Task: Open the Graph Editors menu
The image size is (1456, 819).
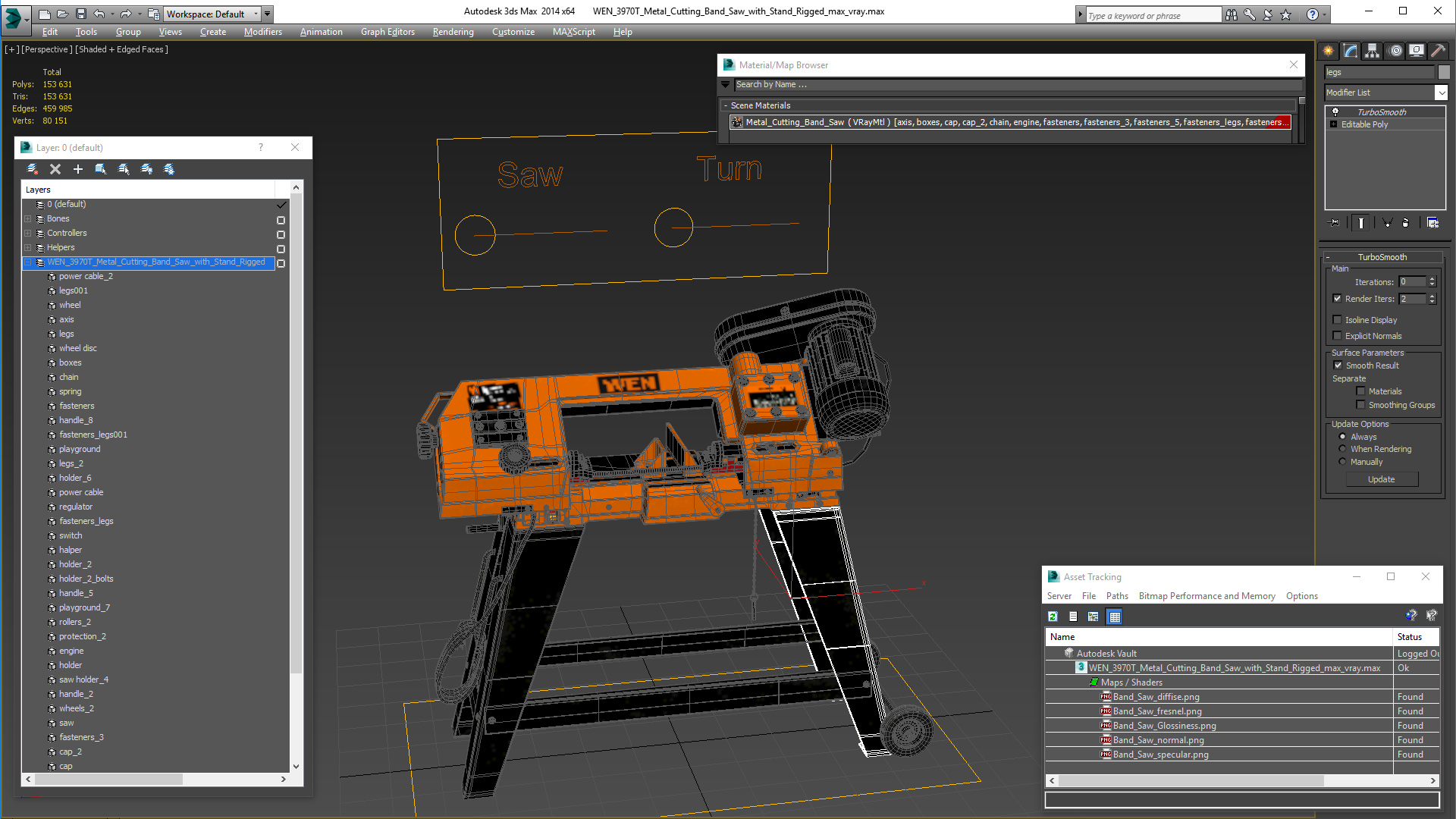Action: click(388, 32)
